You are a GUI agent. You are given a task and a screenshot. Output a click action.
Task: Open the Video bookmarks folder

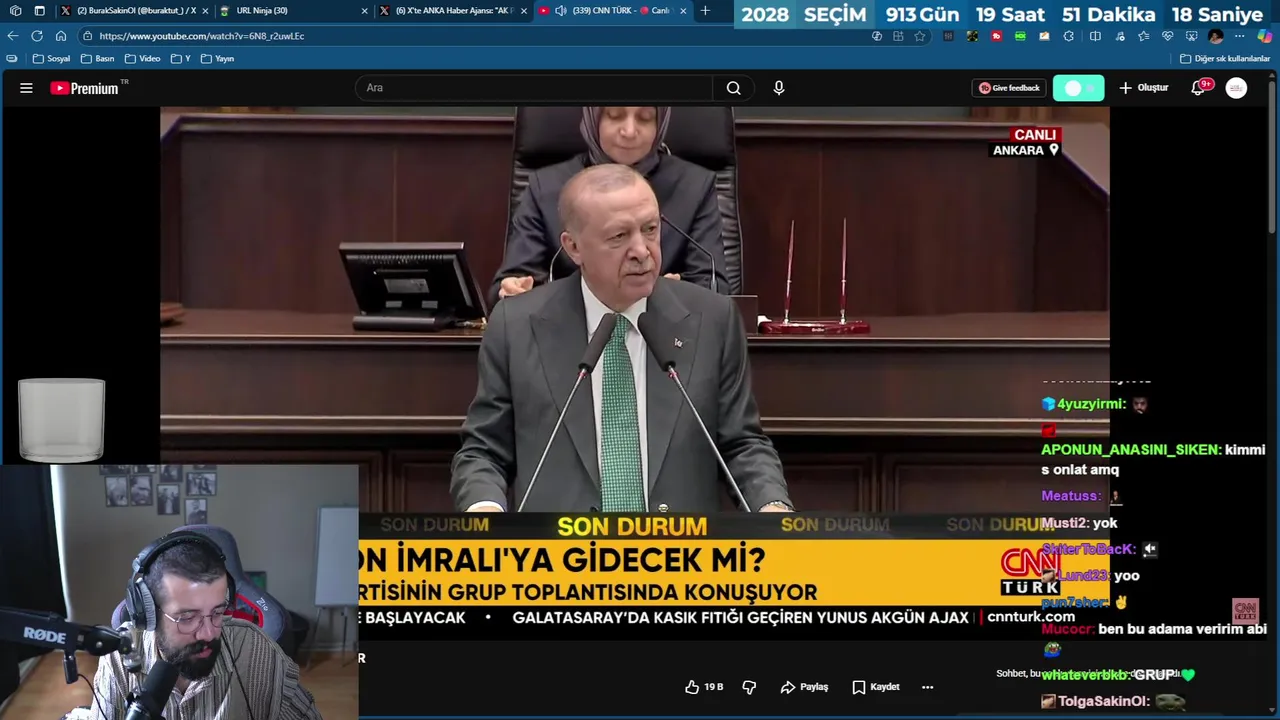pyautogui.click(x=142, y=59)
